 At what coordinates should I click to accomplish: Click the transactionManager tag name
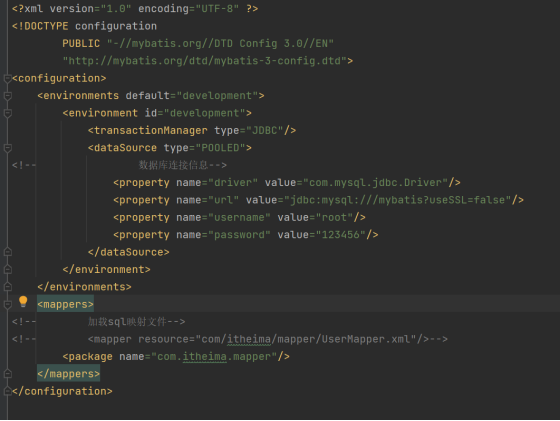[x=150, y=130]
